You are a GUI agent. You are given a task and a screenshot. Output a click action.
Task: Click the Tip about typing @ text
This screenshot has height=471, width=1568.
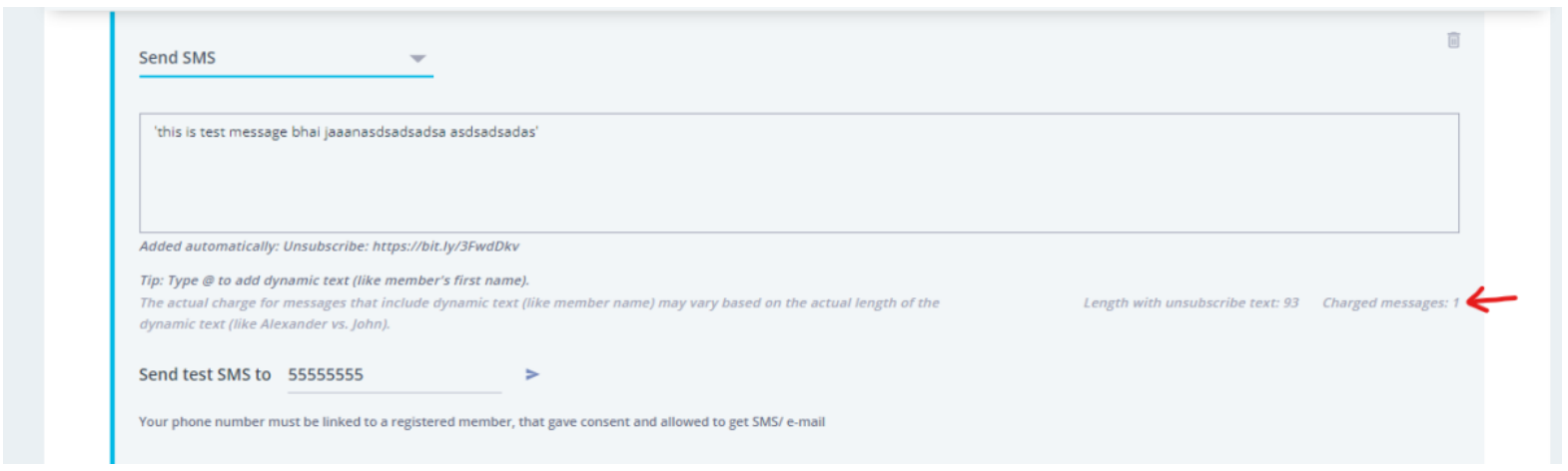click(x=335, y=280)
